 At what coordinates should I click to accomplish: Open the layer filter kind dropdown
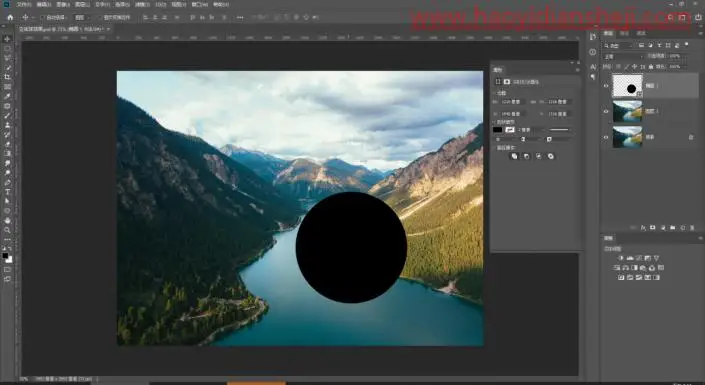(x=617, y=45)
